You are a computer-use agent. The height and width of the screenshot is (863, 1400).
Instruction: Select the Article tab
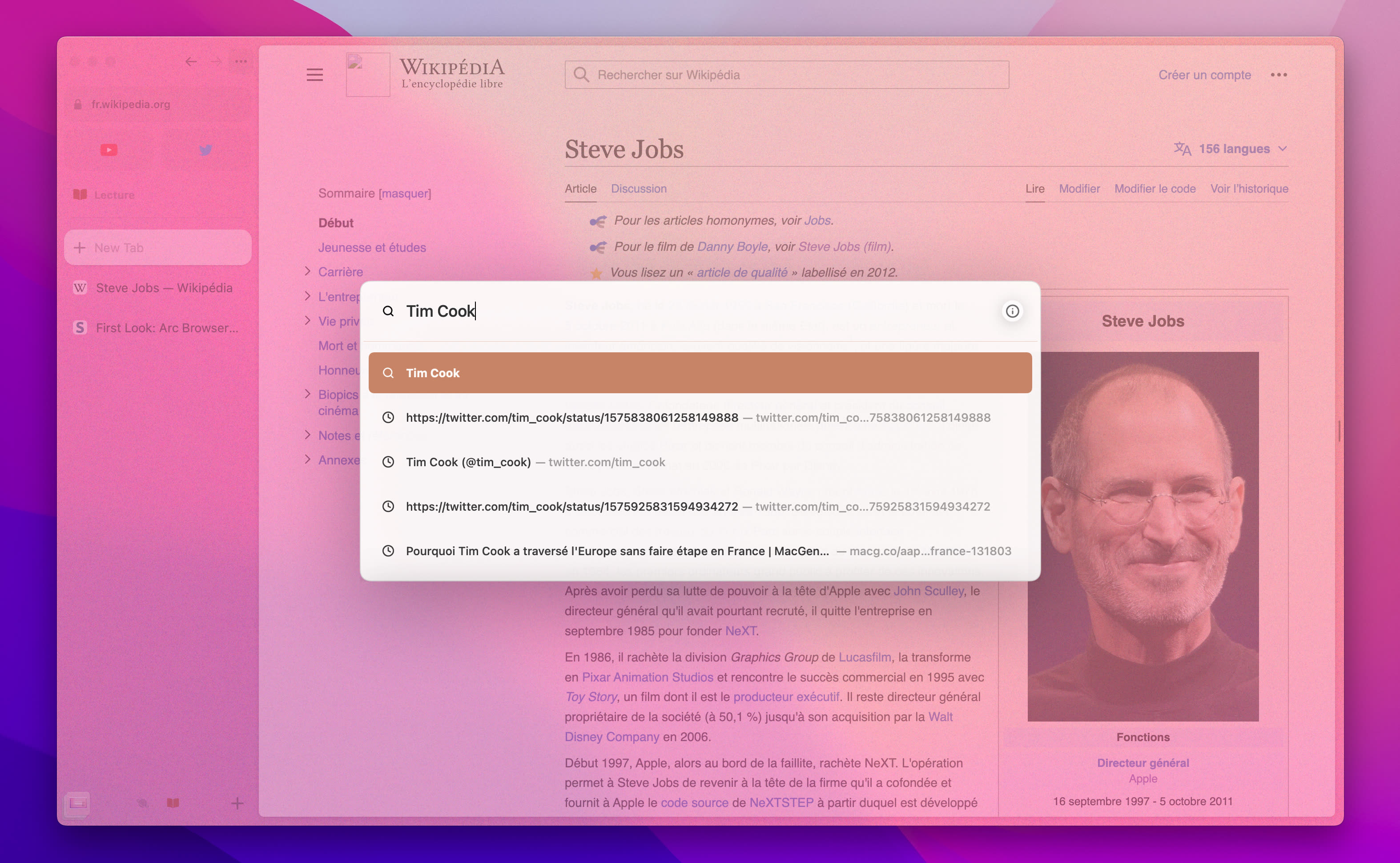coord(580,189)
